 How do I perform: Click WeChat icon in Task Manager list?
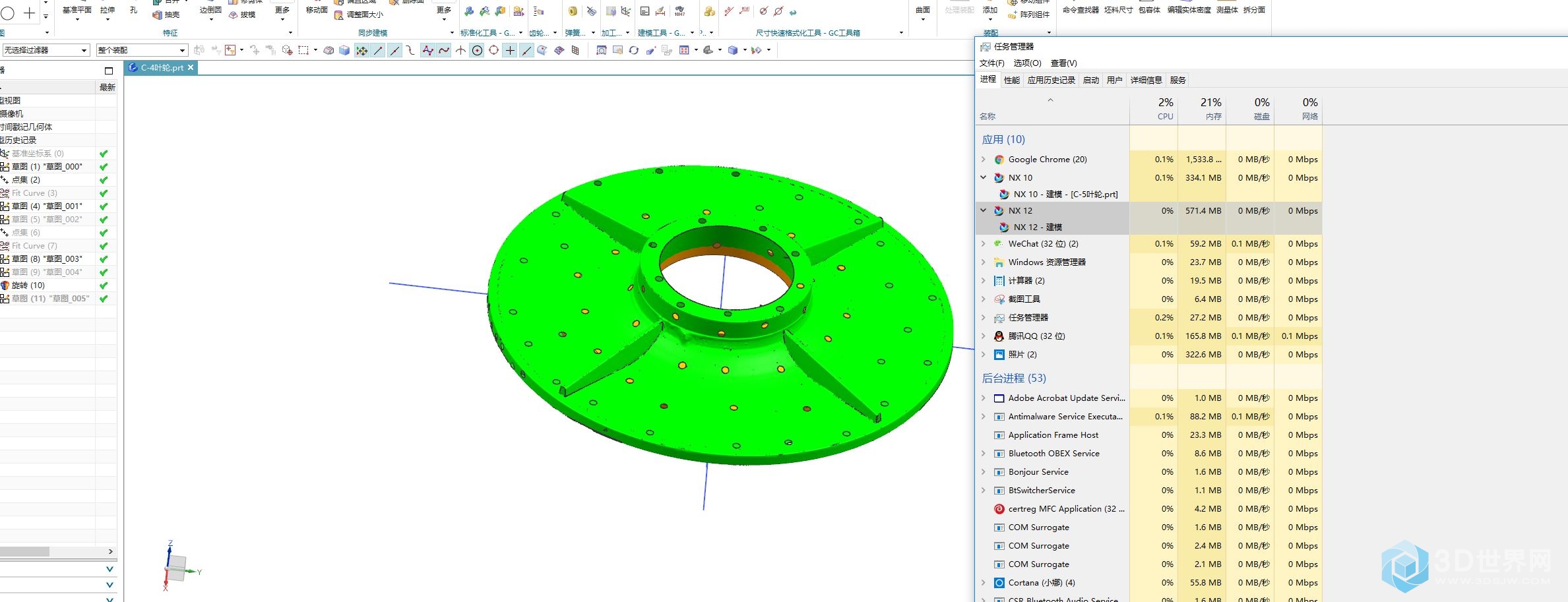tap(999, 244)
